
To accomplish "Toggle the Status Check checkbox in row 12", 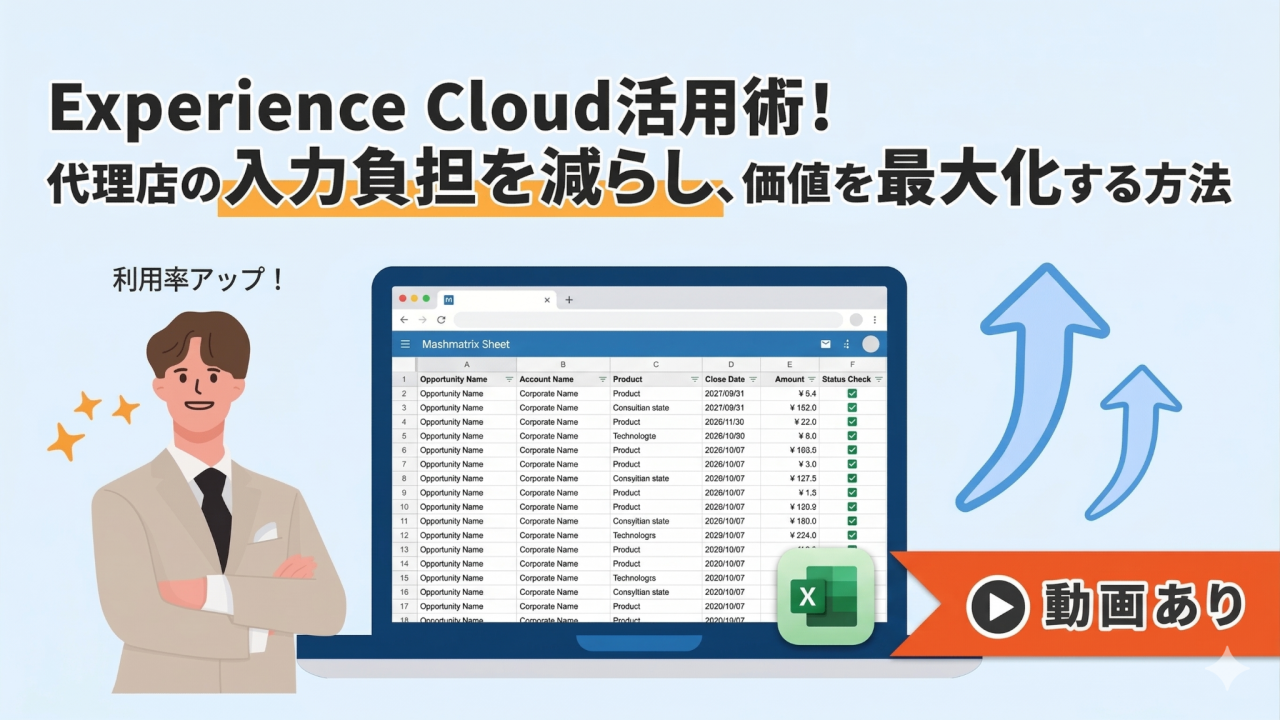I will click(x=852, y=535).
